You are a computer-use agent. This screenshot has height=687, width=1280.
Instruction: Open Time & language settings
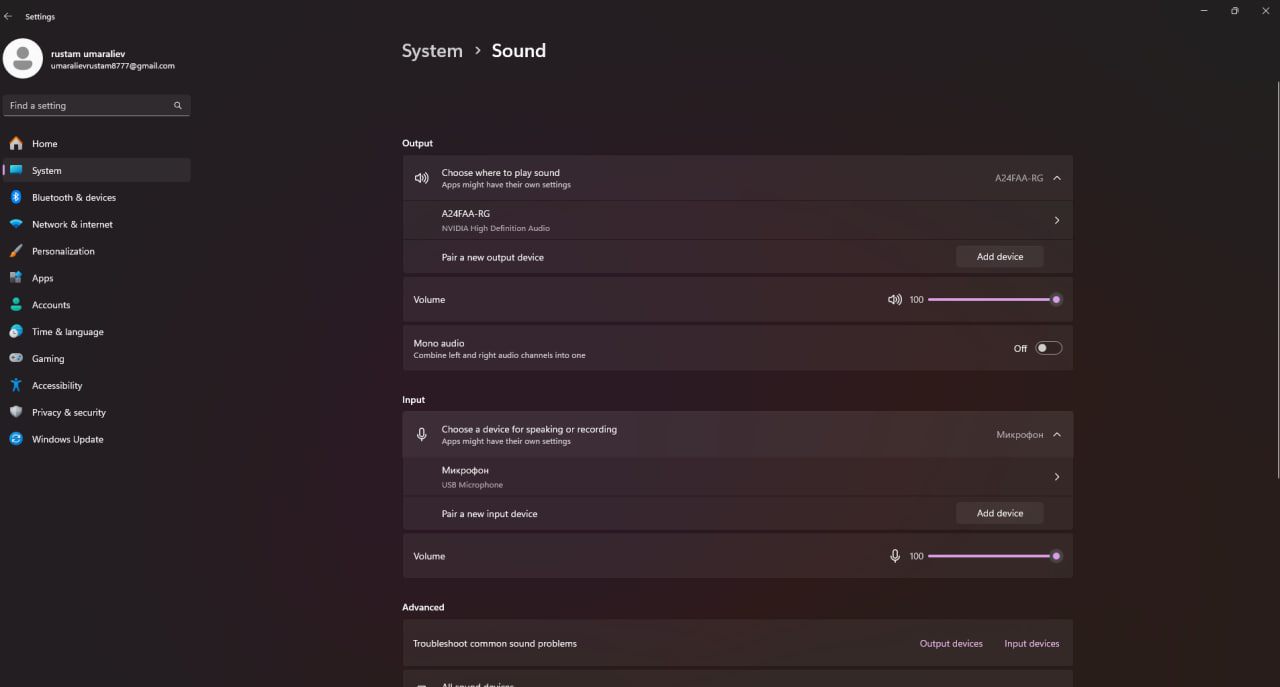(x=96, y=331)
